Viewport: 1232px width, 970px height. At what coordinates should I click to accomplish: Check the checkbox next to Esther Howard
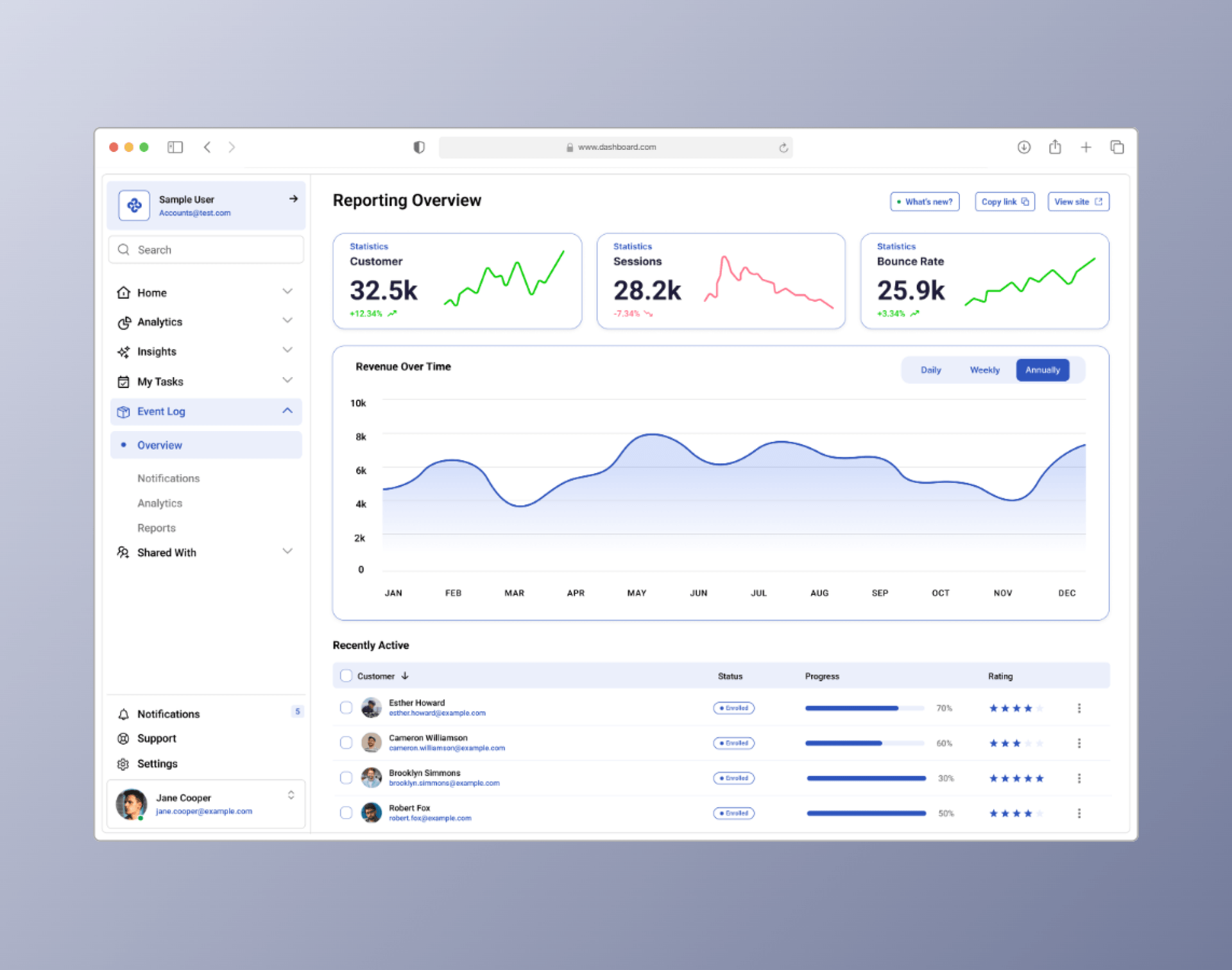pos(346,708)
